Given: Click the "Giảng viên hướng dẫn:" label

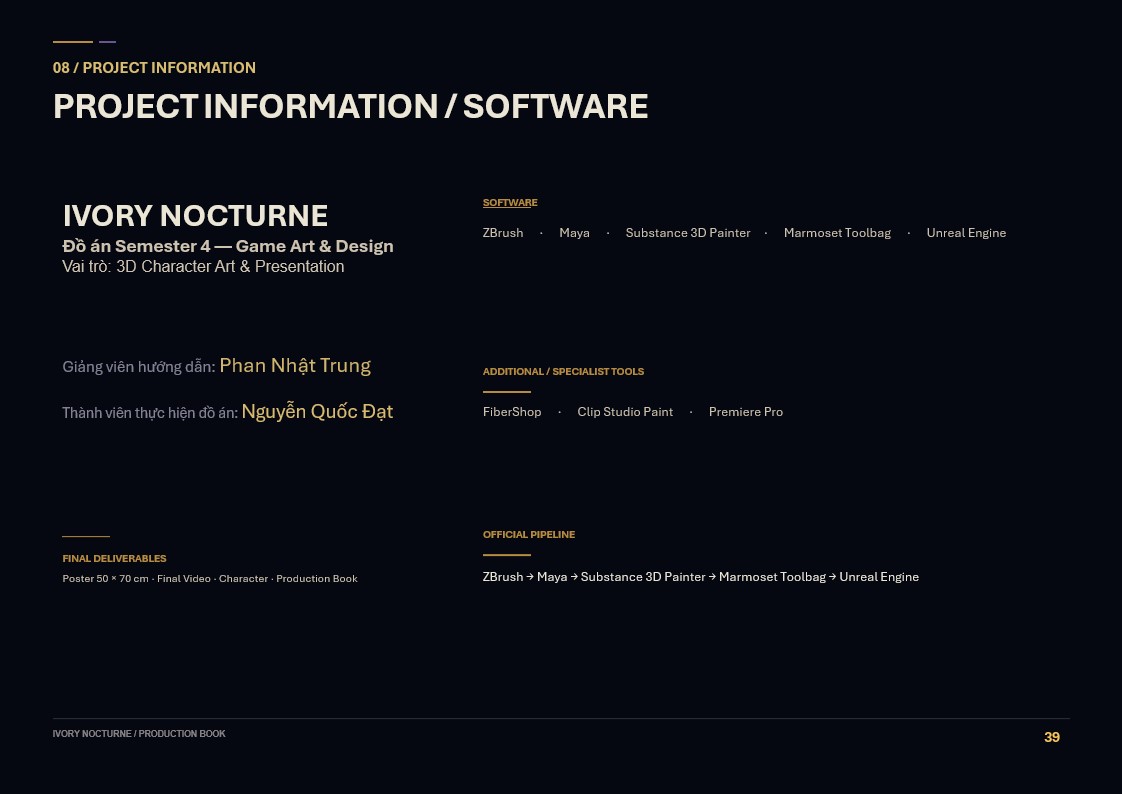Looking at the screenshot, I should point(139,367).
